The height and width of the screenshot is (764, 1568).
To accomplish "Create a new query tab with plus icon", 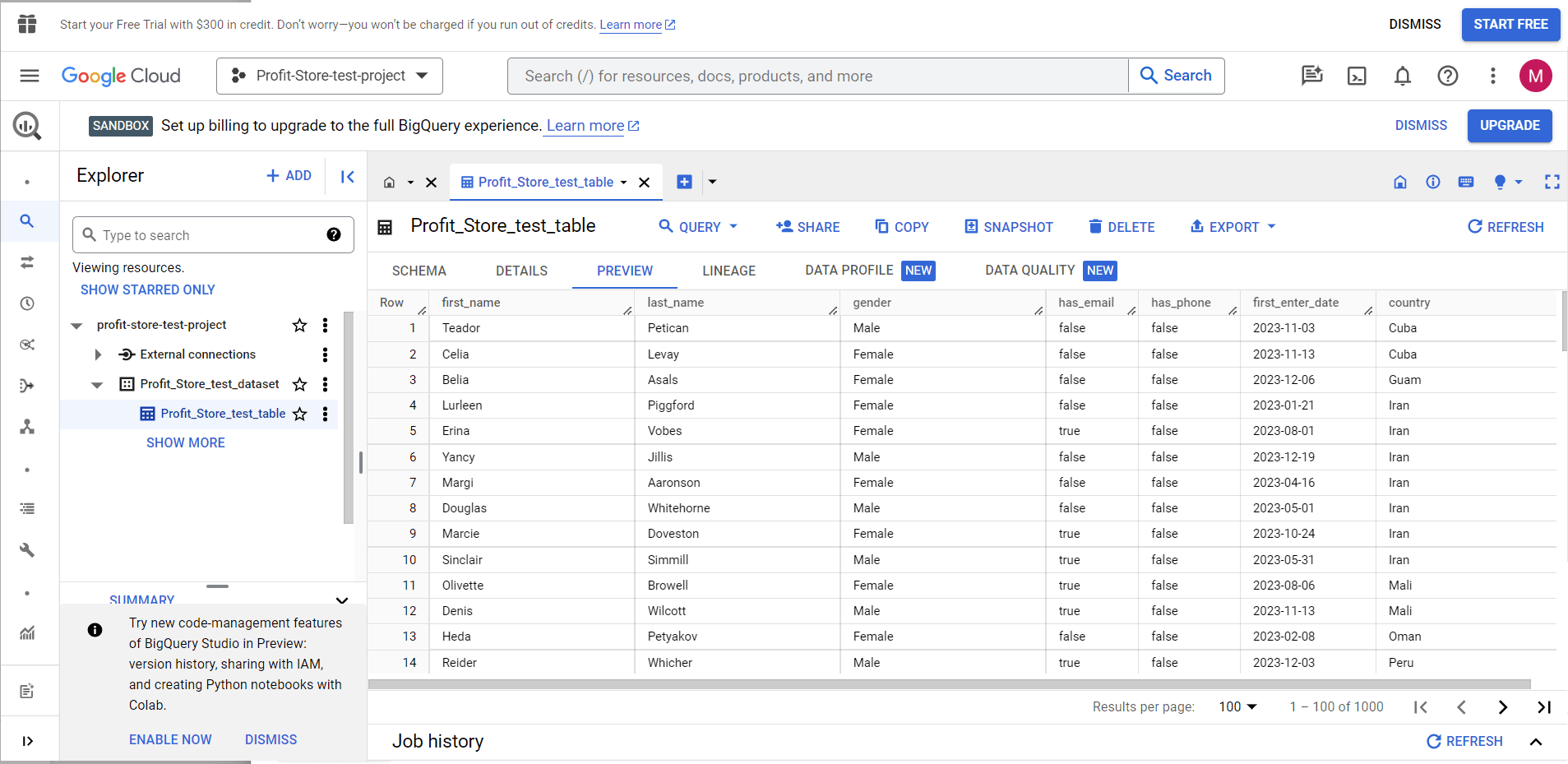I will 684,182.
